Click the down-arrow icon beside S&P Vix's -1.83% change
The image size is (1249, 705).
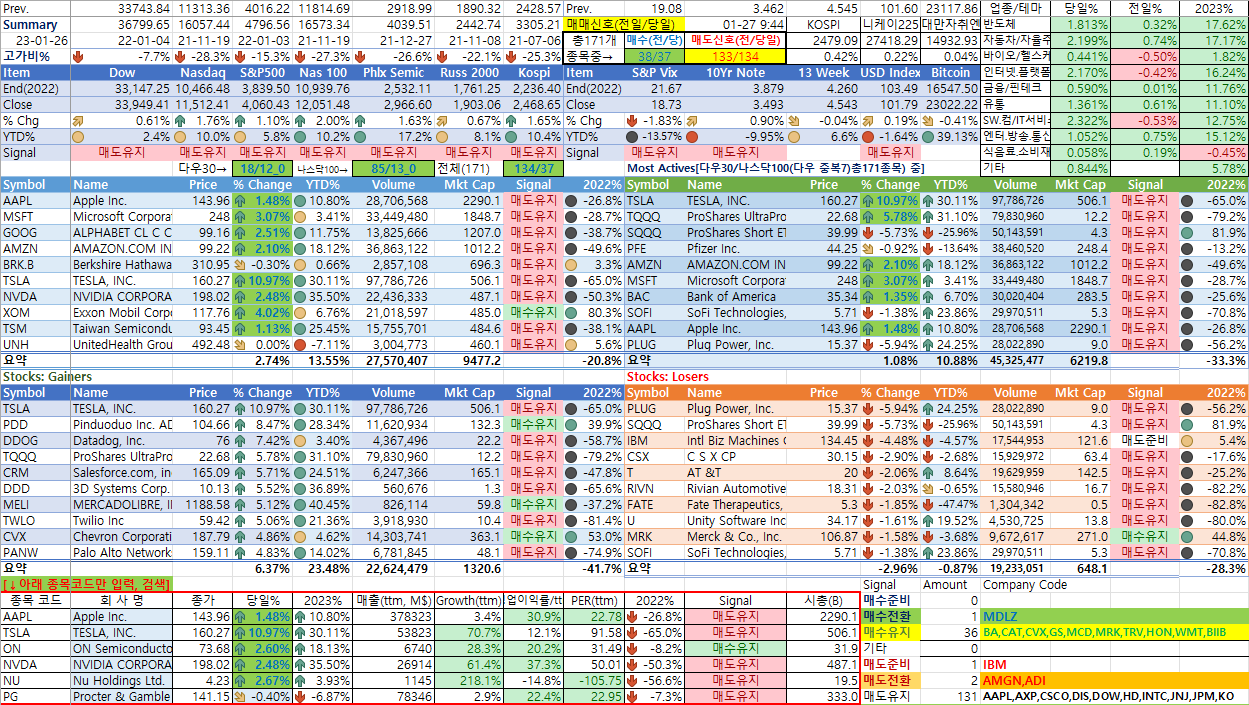pos(633,120)
